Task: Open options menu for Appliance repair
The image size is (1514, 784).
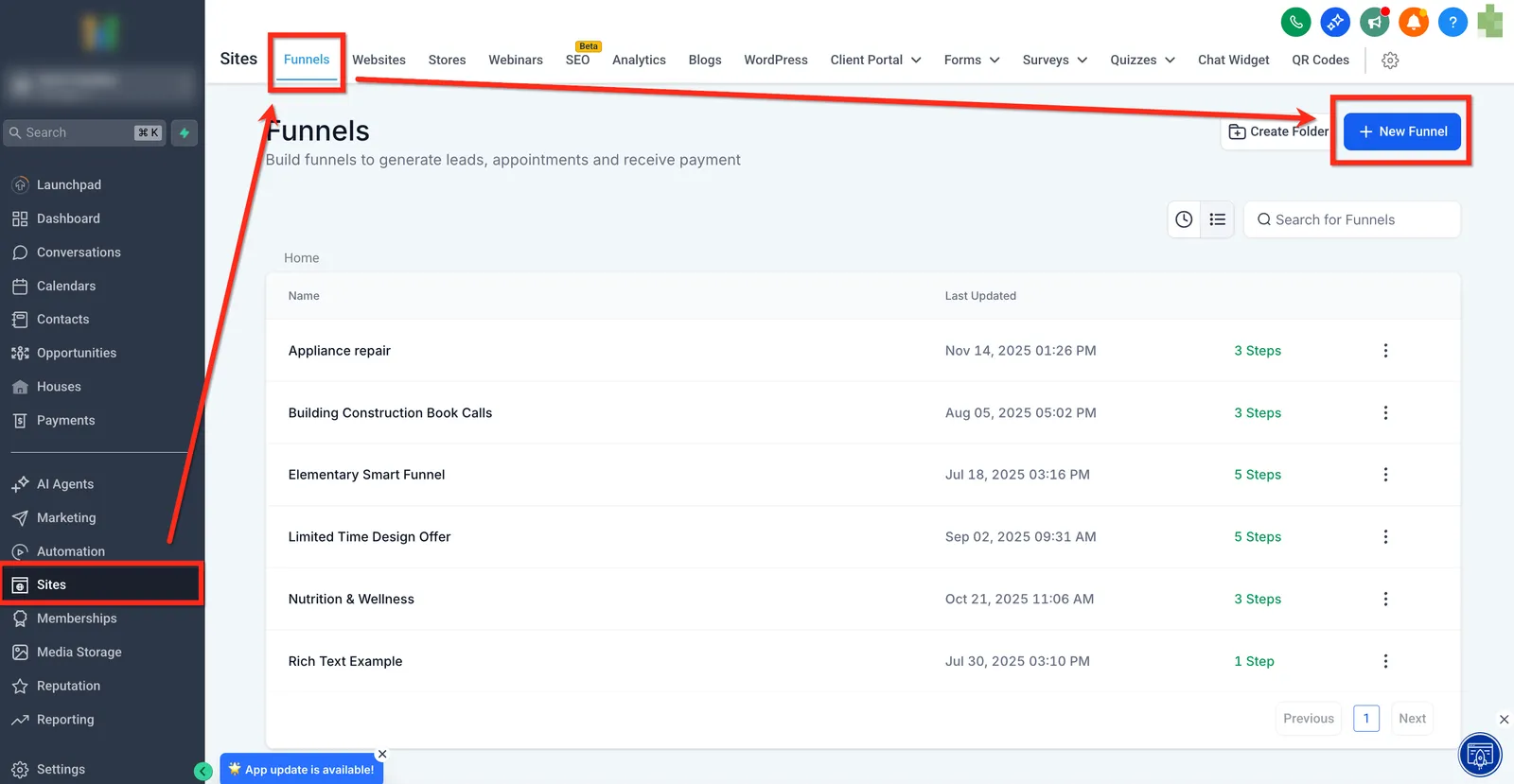Action: 1385,351
